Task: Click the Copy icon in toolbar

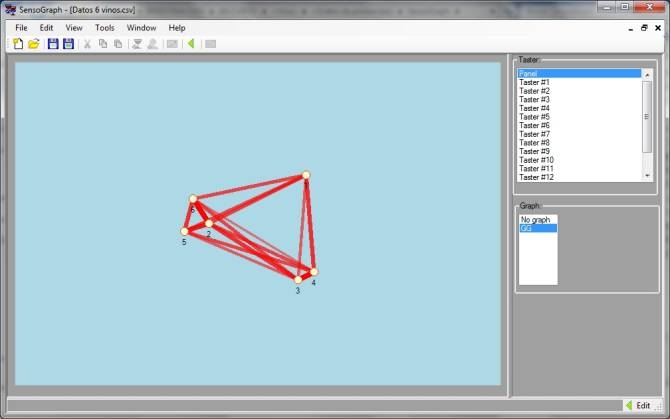Action: tap(103, 44)
